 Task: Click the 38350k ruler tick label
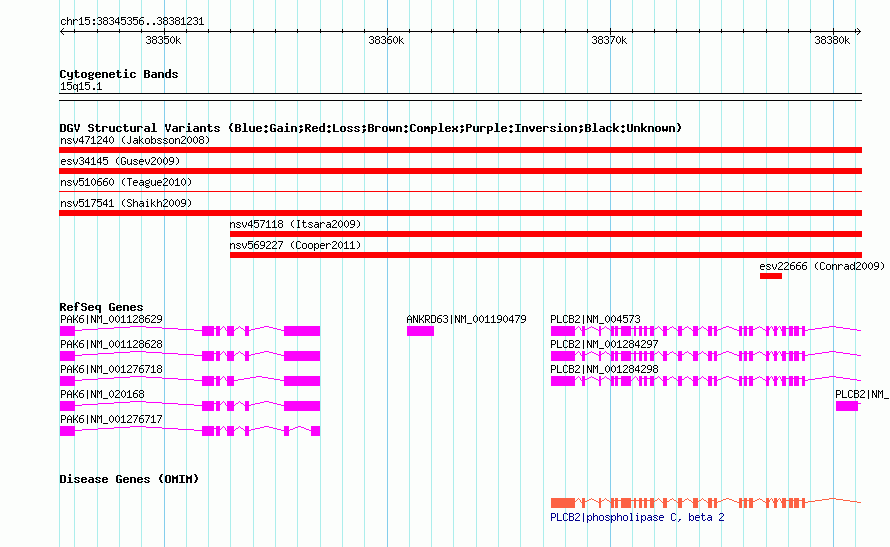click(x=163, y=40)
